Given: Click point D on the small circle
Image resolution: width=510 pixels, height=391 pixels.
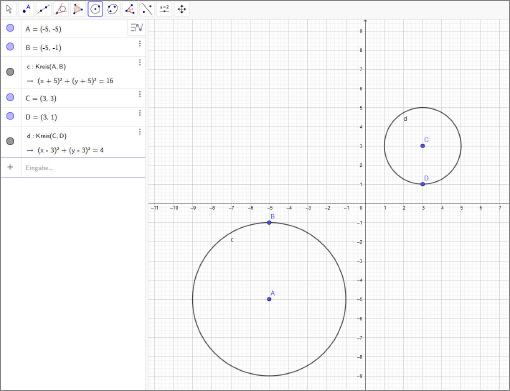Looking at the screenshot, I should 423,184.
